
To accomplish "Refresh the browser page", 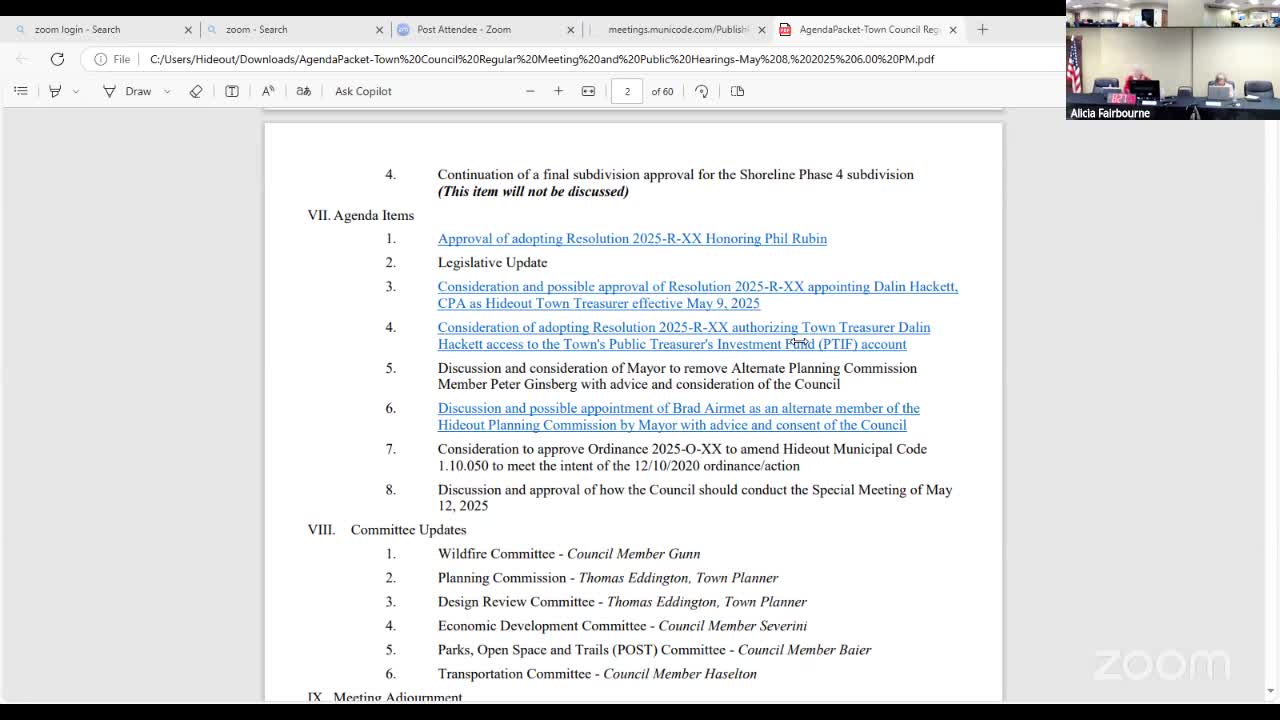I will click(57, 59).
